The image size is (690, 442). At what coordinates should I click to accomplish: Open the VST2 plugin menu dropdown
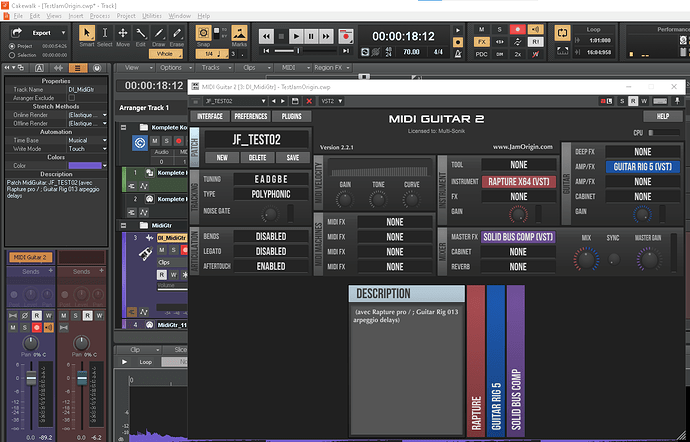pyautogui.click(x=331, y=101)
